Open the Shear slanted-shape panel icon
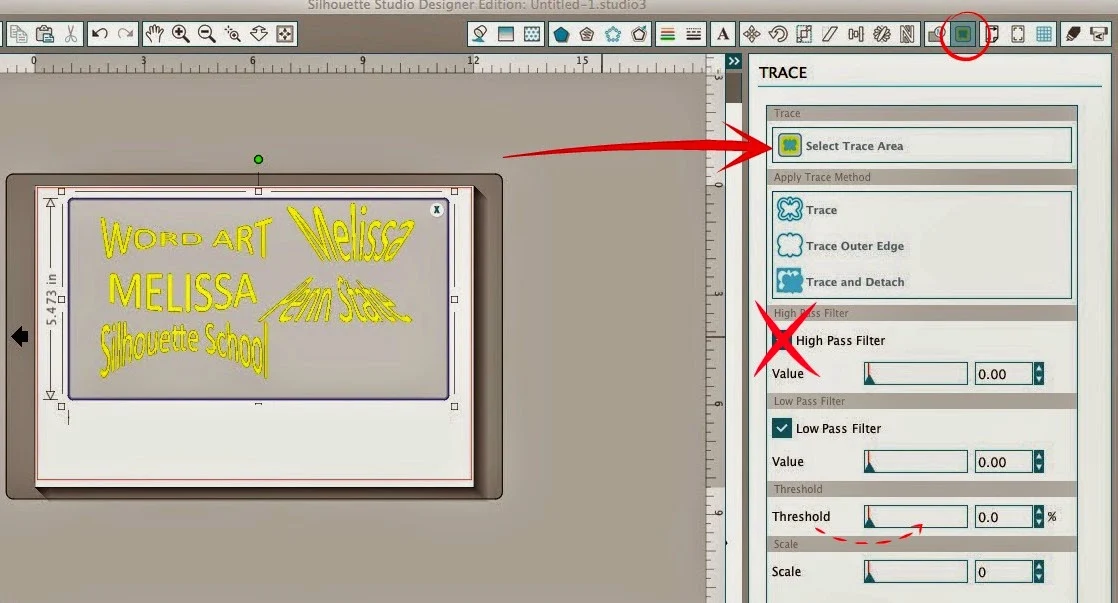 click(830, 34)
